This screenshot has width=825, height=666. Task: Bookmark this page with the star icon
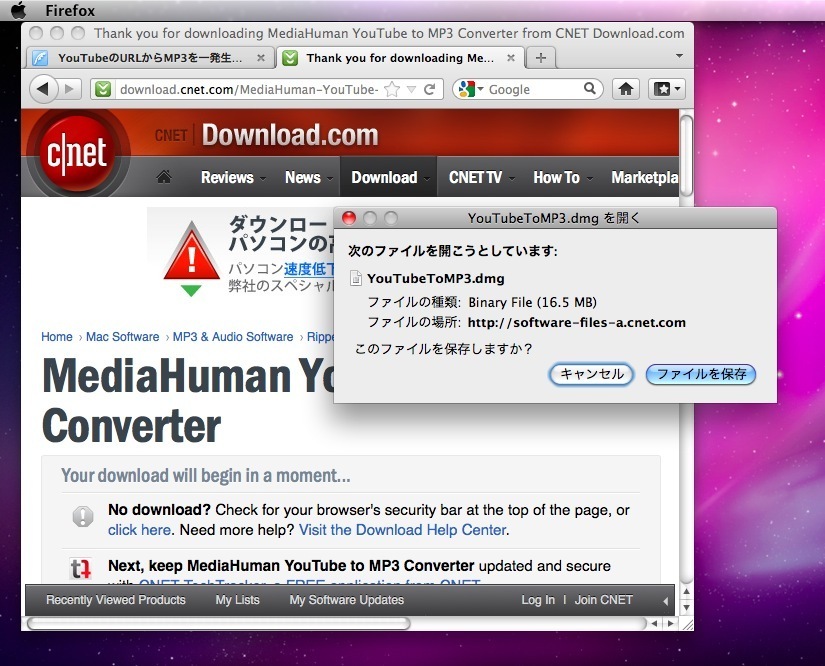click(392, 90)
